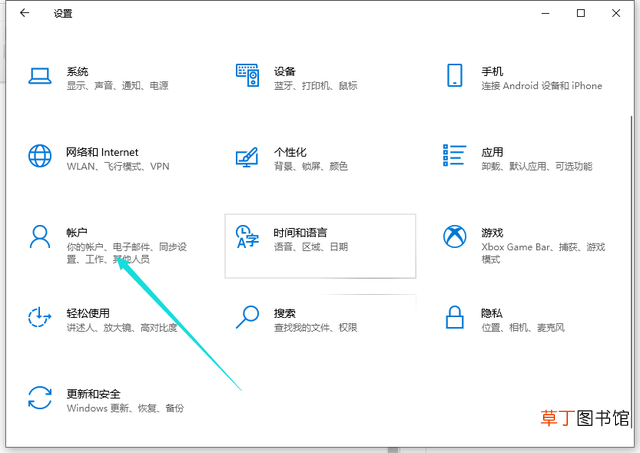This screenshot has height=453, width=640.
Task: Open the 设备 settings title
Action: [x=284, y=71]
